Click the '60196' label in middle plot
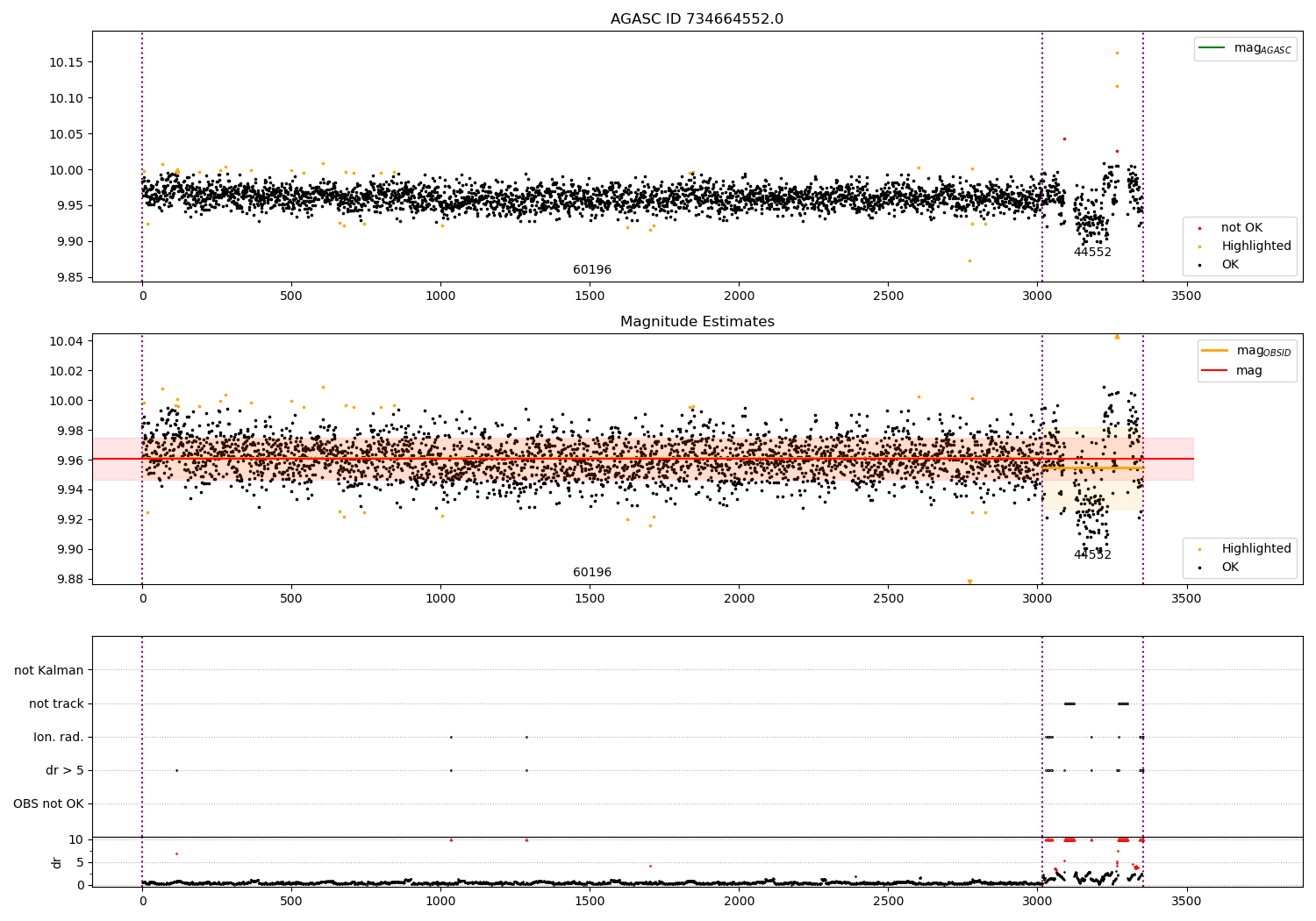This screenshot has height=921, width=1316. [x=592, y=573]
